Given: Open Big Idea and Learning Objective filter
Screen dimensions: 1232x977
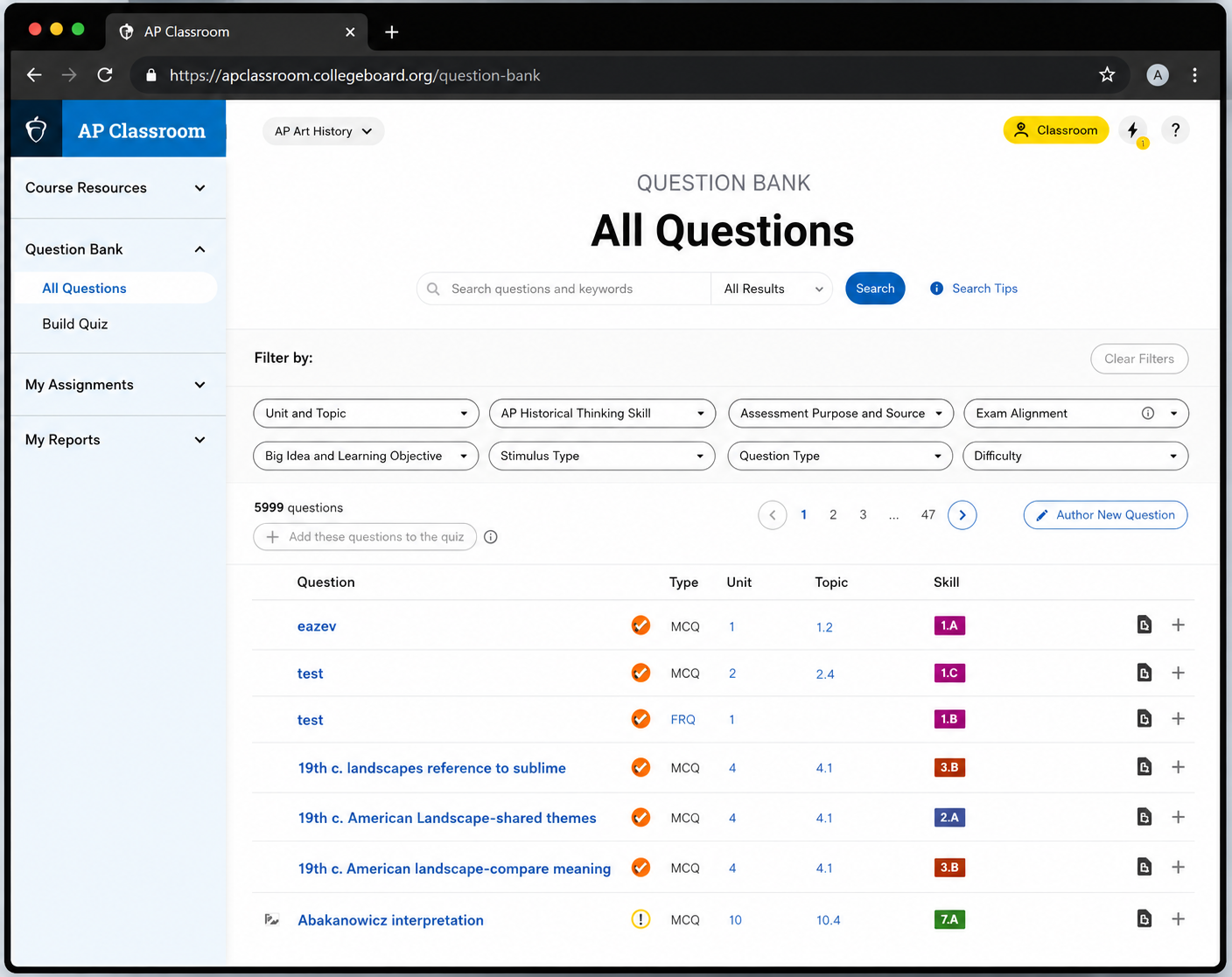Looking at the screenshot, I should click(366, 456).
